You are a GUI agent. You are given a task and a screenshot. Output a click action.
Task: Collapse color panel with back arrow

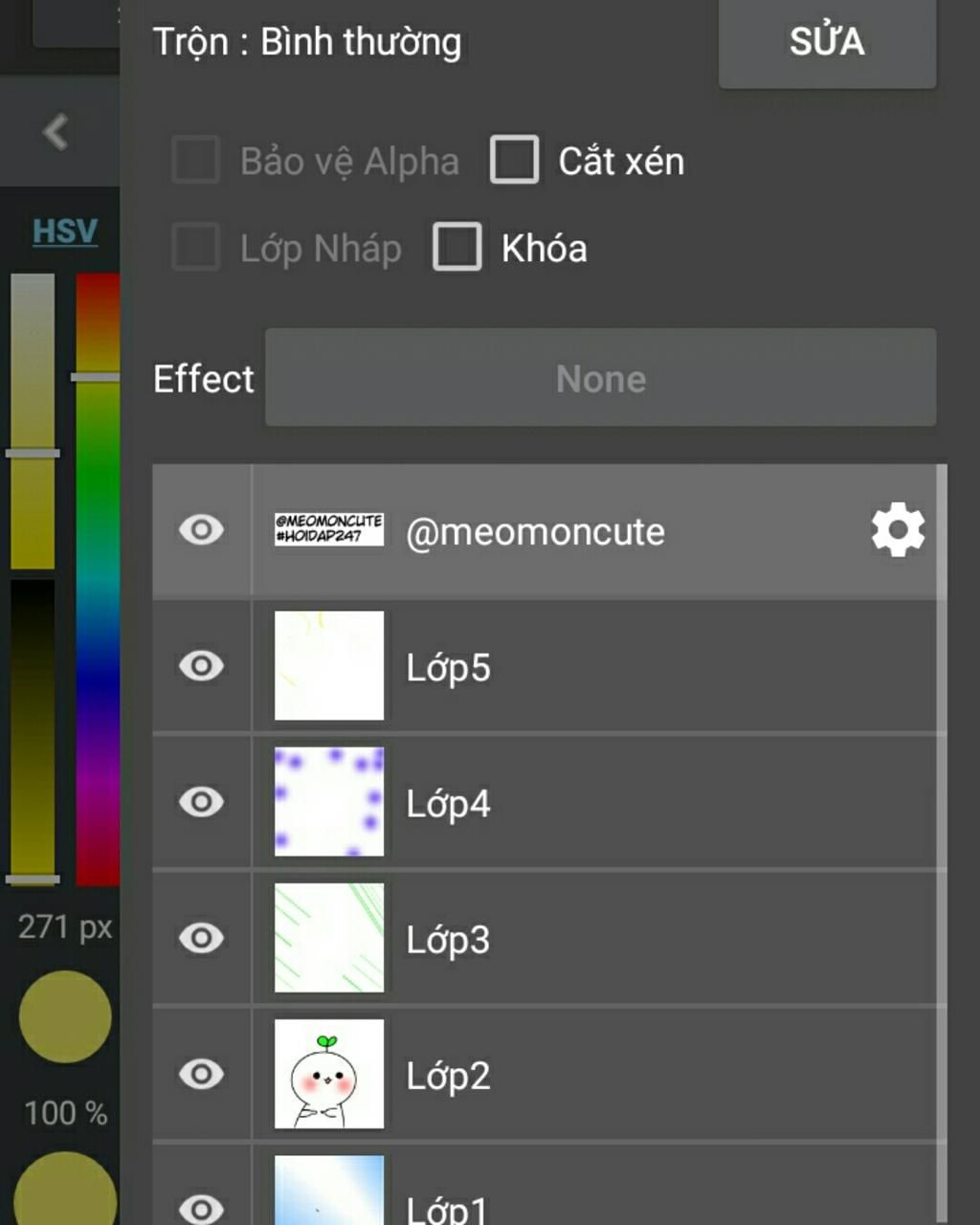pos(56,132)
